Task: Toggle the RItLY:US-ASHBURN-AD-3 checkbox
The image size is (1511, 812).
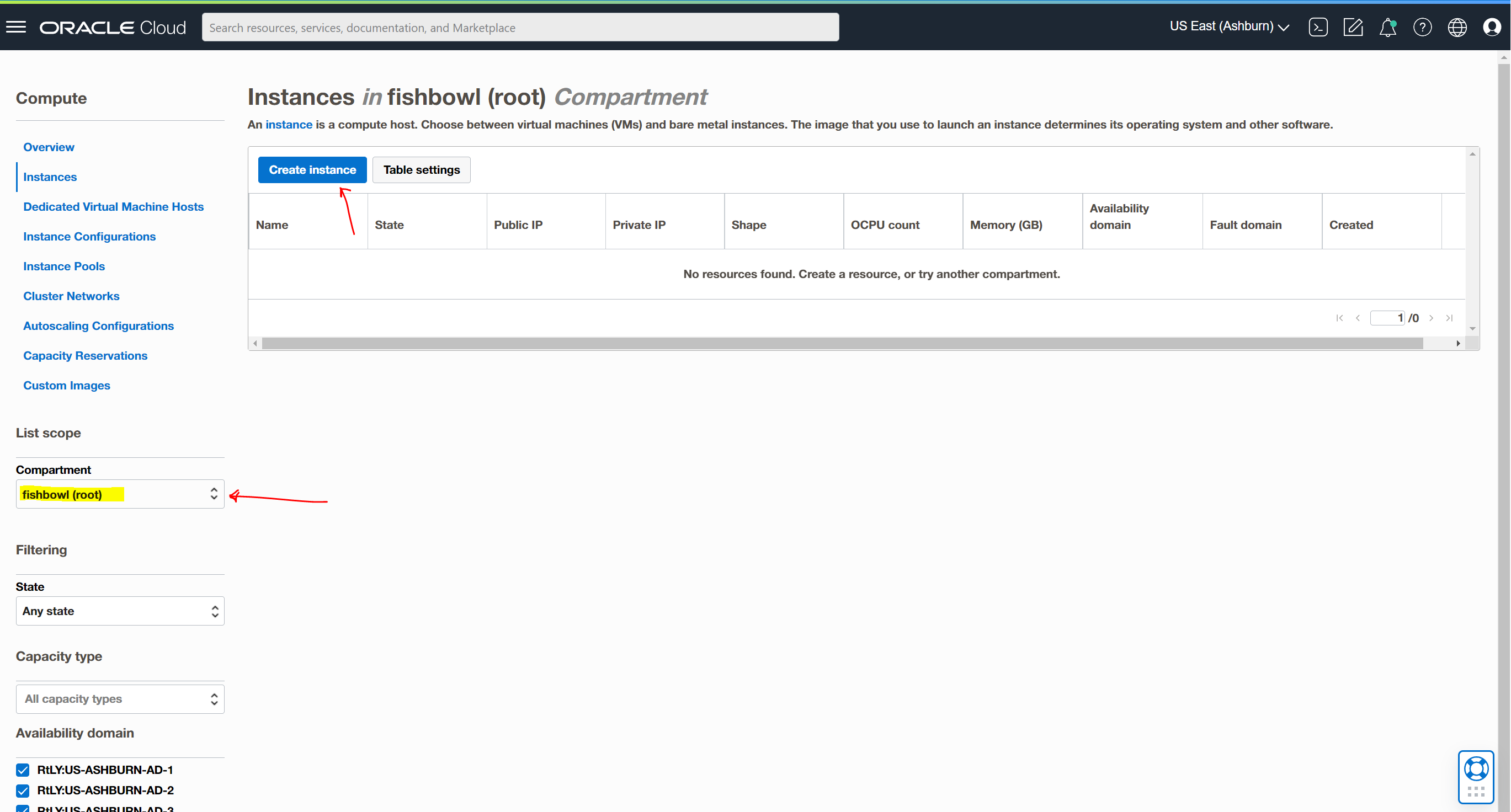Action: (23, 808)
